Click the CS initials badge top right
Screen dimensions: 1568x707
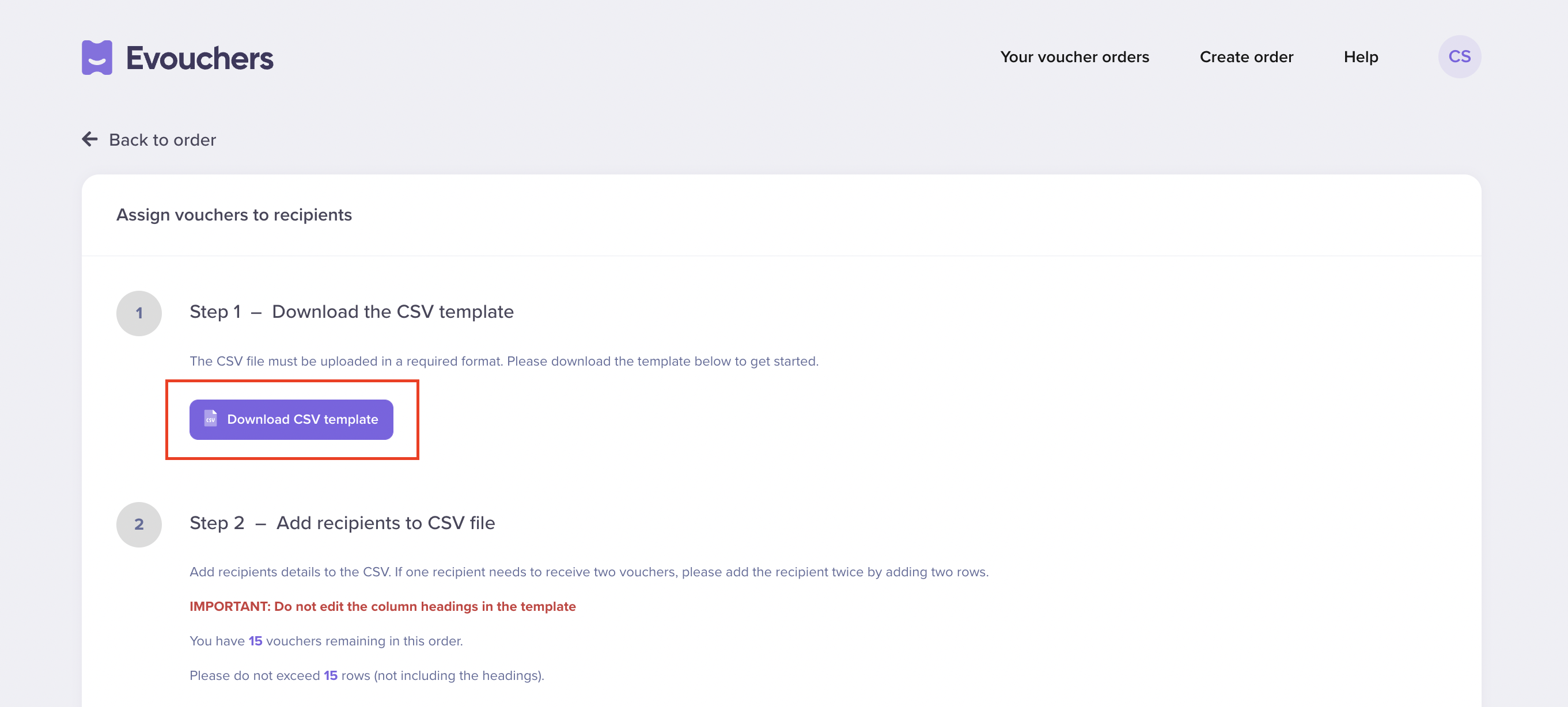pyautogui.click(x=1460, y=56)
